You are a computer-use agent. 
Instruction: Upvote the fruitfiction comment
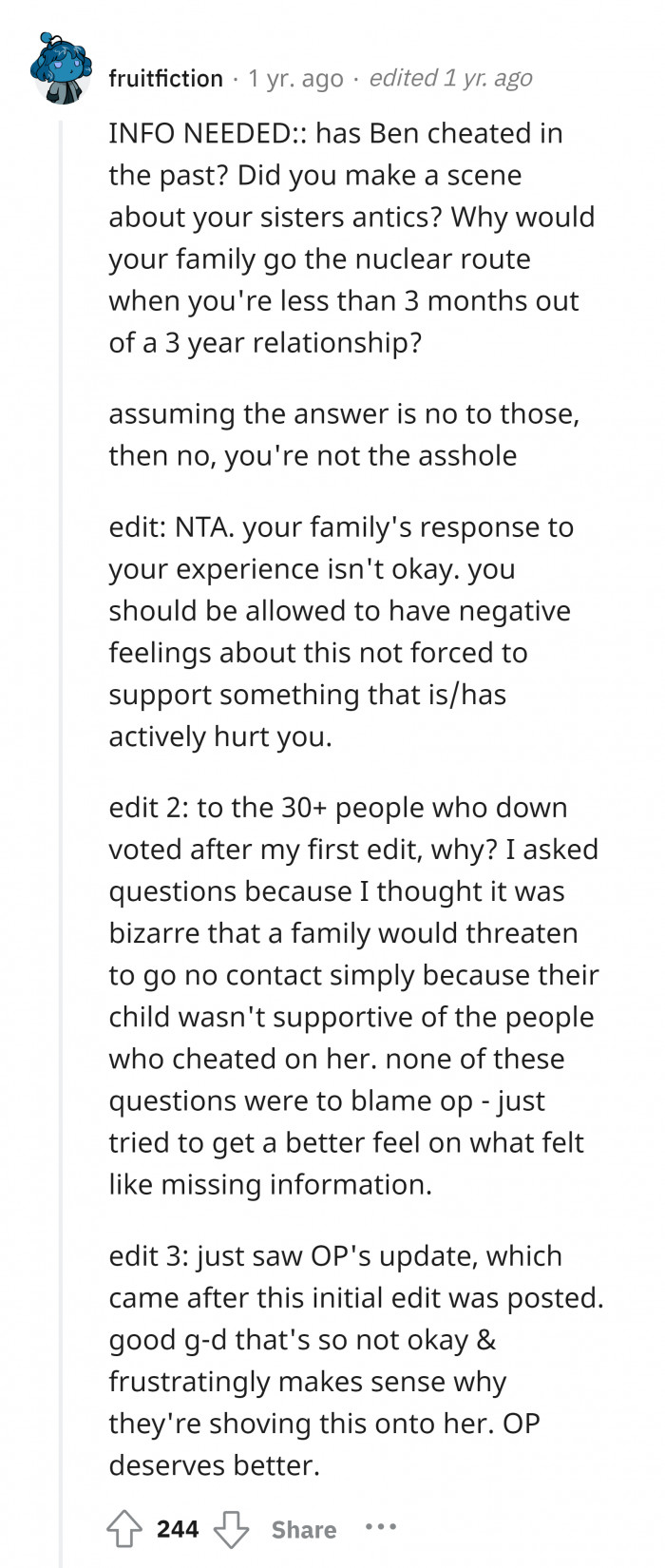tap(124, 1529)
